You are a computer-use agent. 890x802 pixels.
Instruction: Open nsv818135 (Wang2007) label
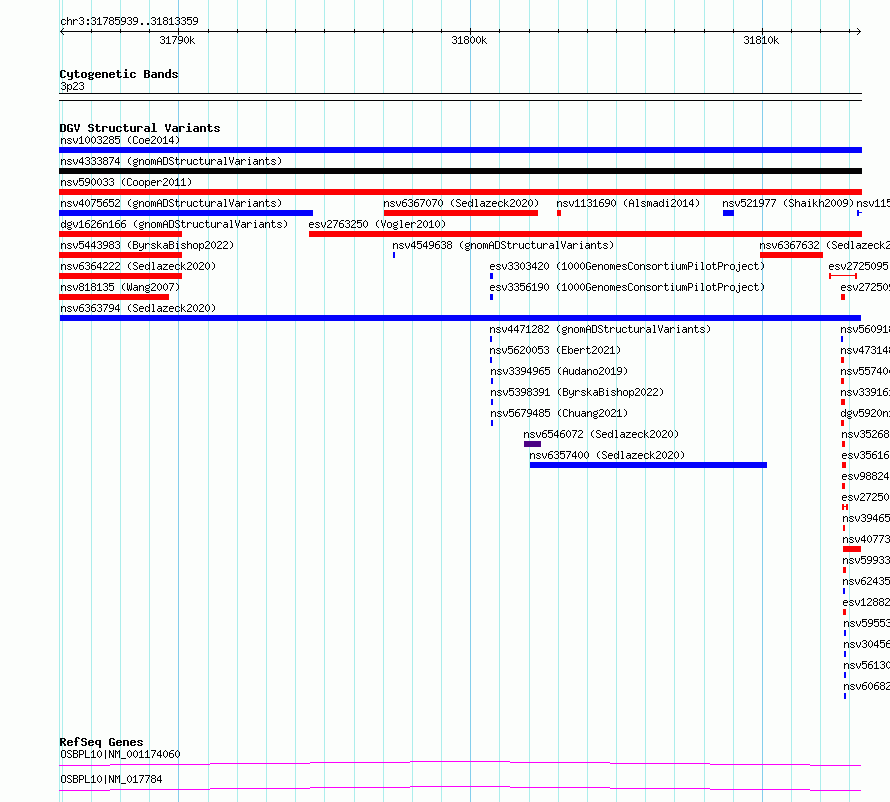pos(120,287)
